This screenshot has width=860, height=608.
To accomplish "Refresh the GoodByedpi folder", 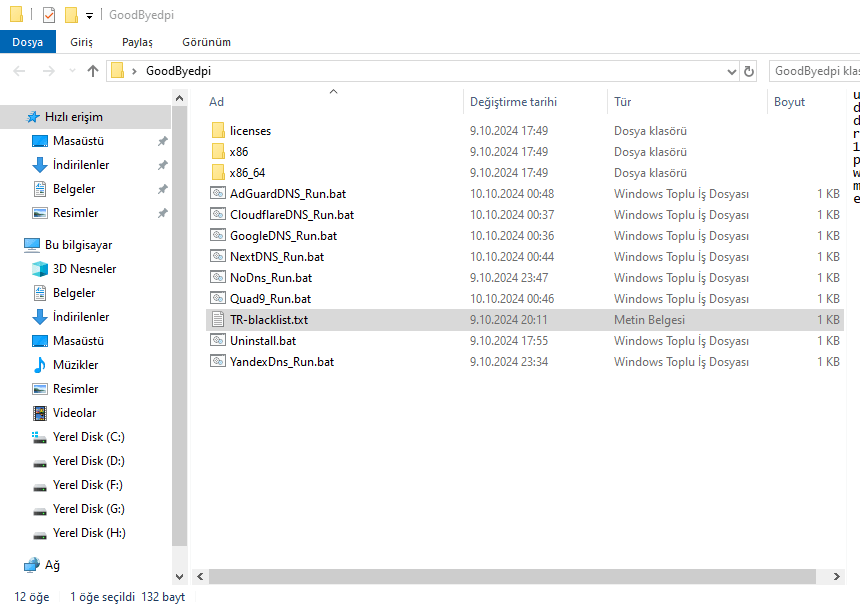I will [748, 71].
